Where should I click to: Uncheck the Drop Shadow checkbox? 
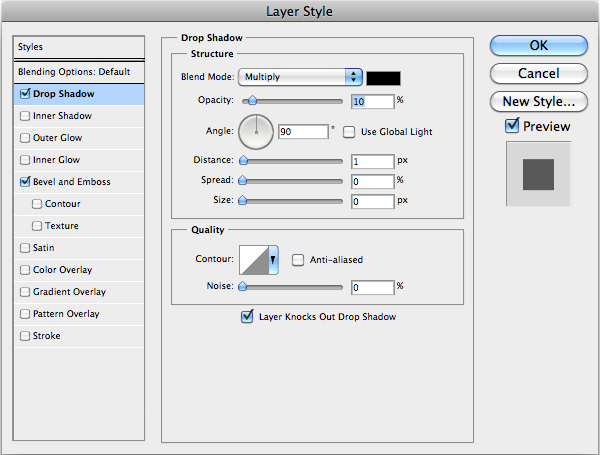pyautogui.click(x=25, y=94)
